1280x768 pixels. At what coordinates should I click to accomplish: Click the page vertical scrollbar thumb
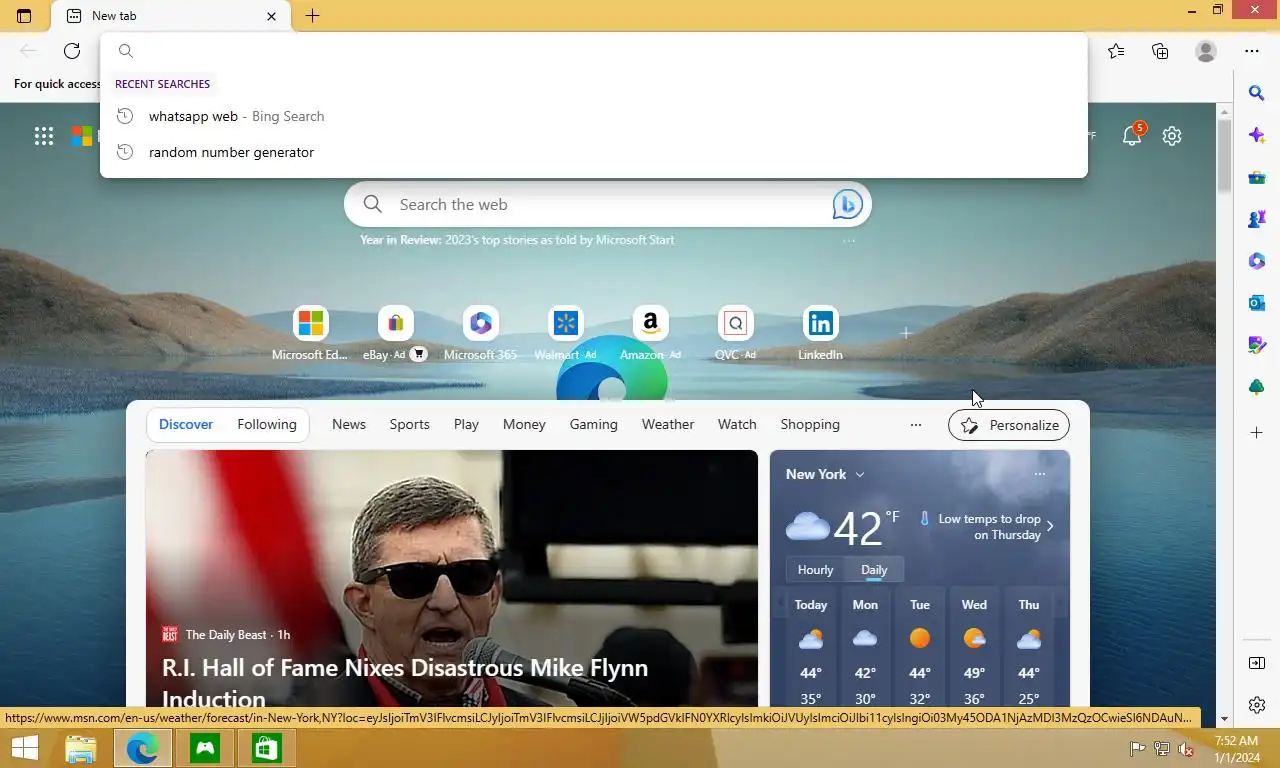[1224, 155]
